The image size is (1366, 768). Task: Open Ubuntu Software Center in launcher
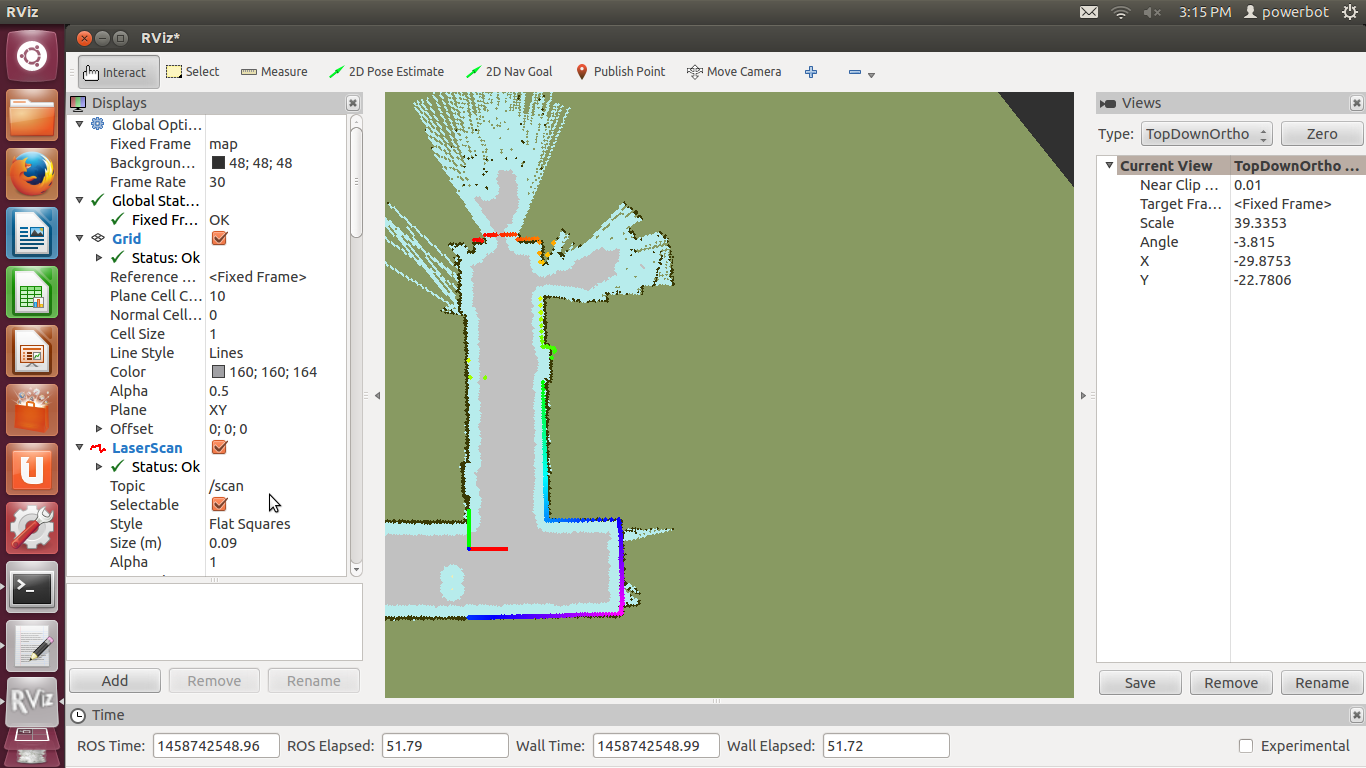pos(32,410)
